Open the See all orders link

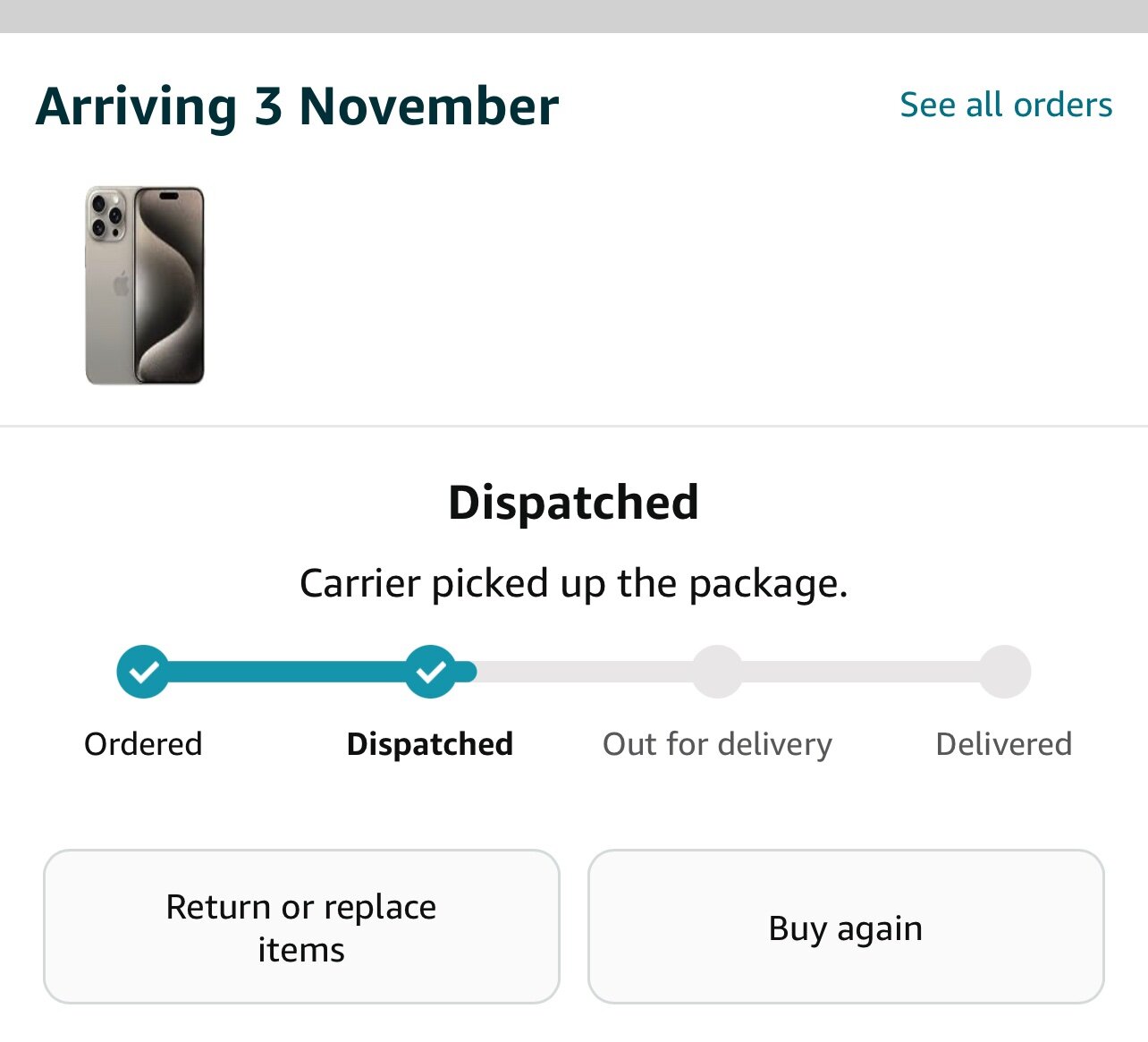point(1006,105)
